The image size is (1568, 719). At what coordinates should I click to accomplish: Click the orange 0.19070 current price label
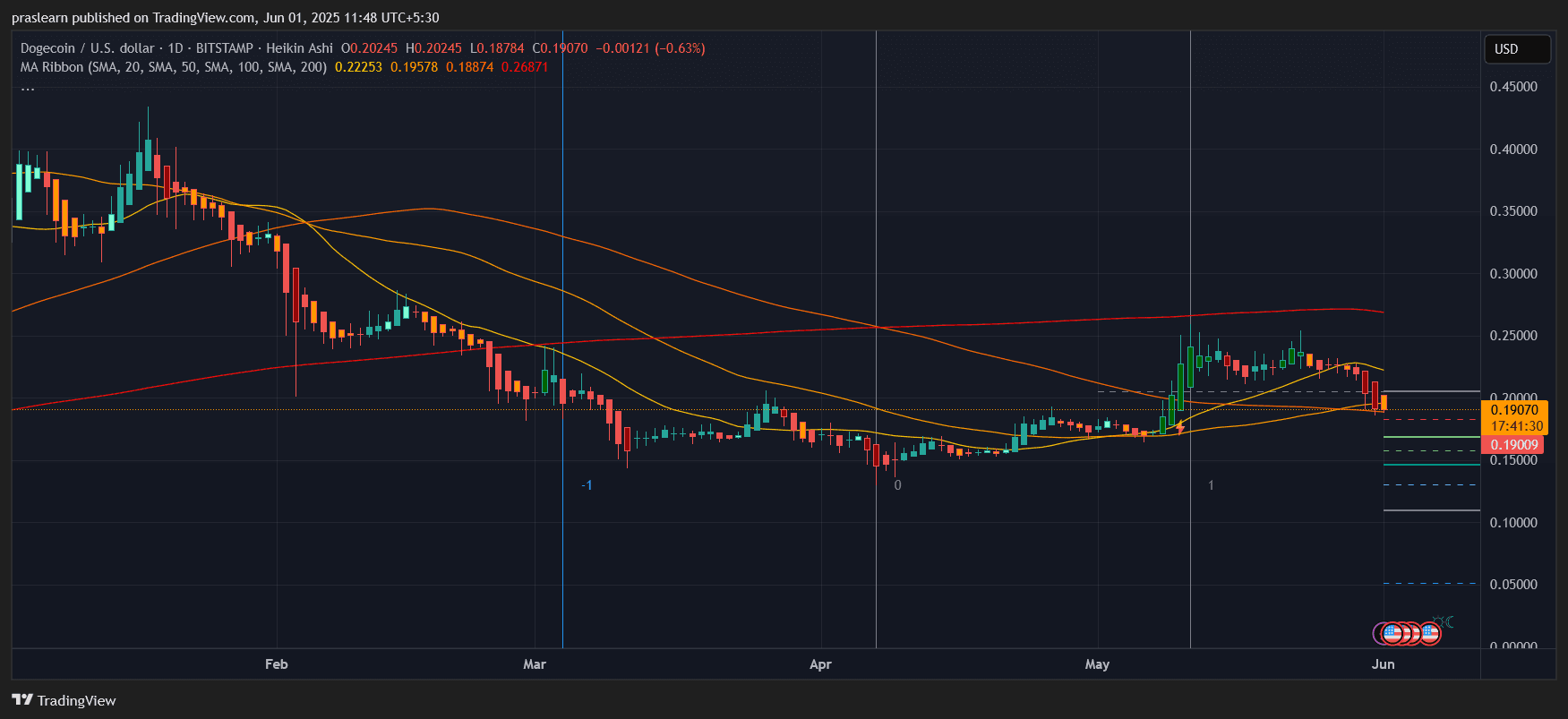click(1513, 410)
